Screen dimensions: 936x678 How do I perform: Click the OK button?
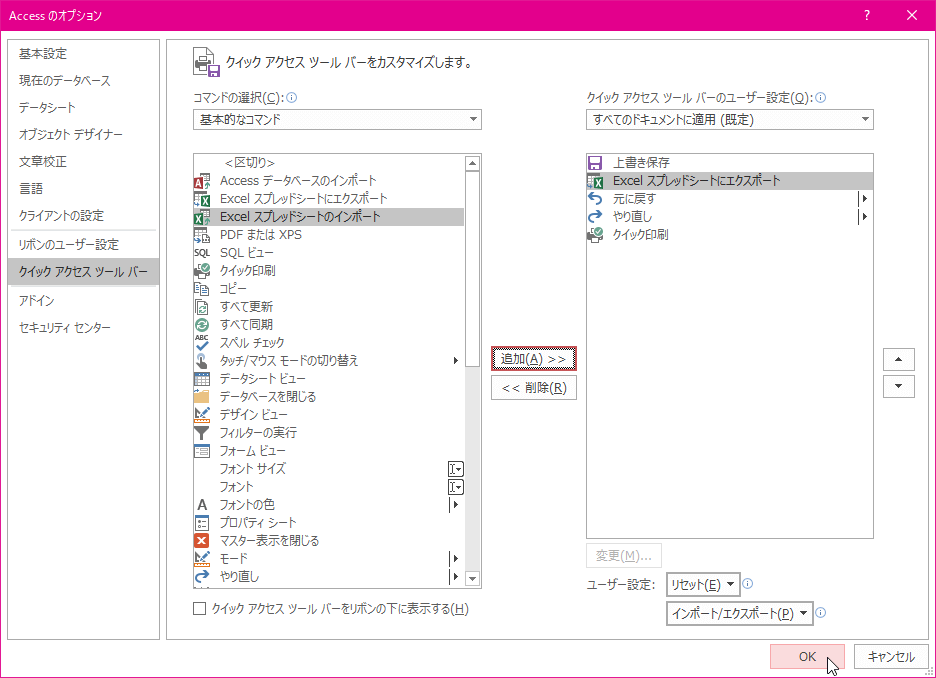click(x=807, y=657)
